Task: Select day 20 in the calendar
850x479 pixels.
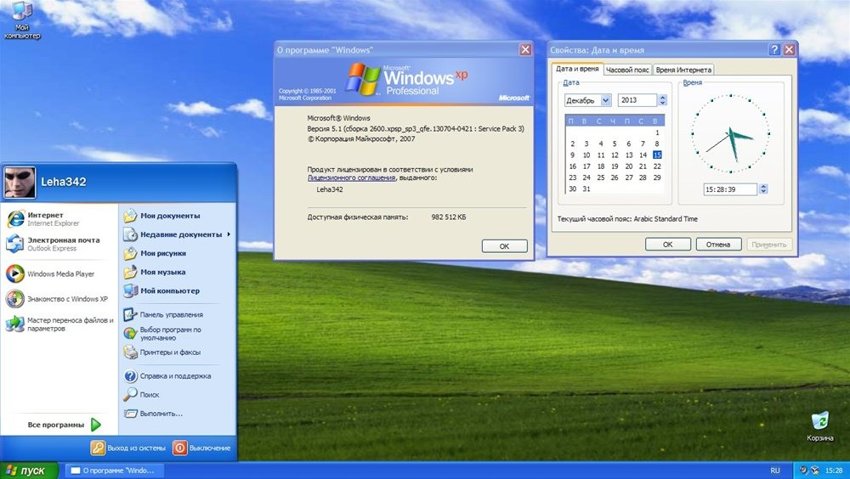Action: [629, 166]
